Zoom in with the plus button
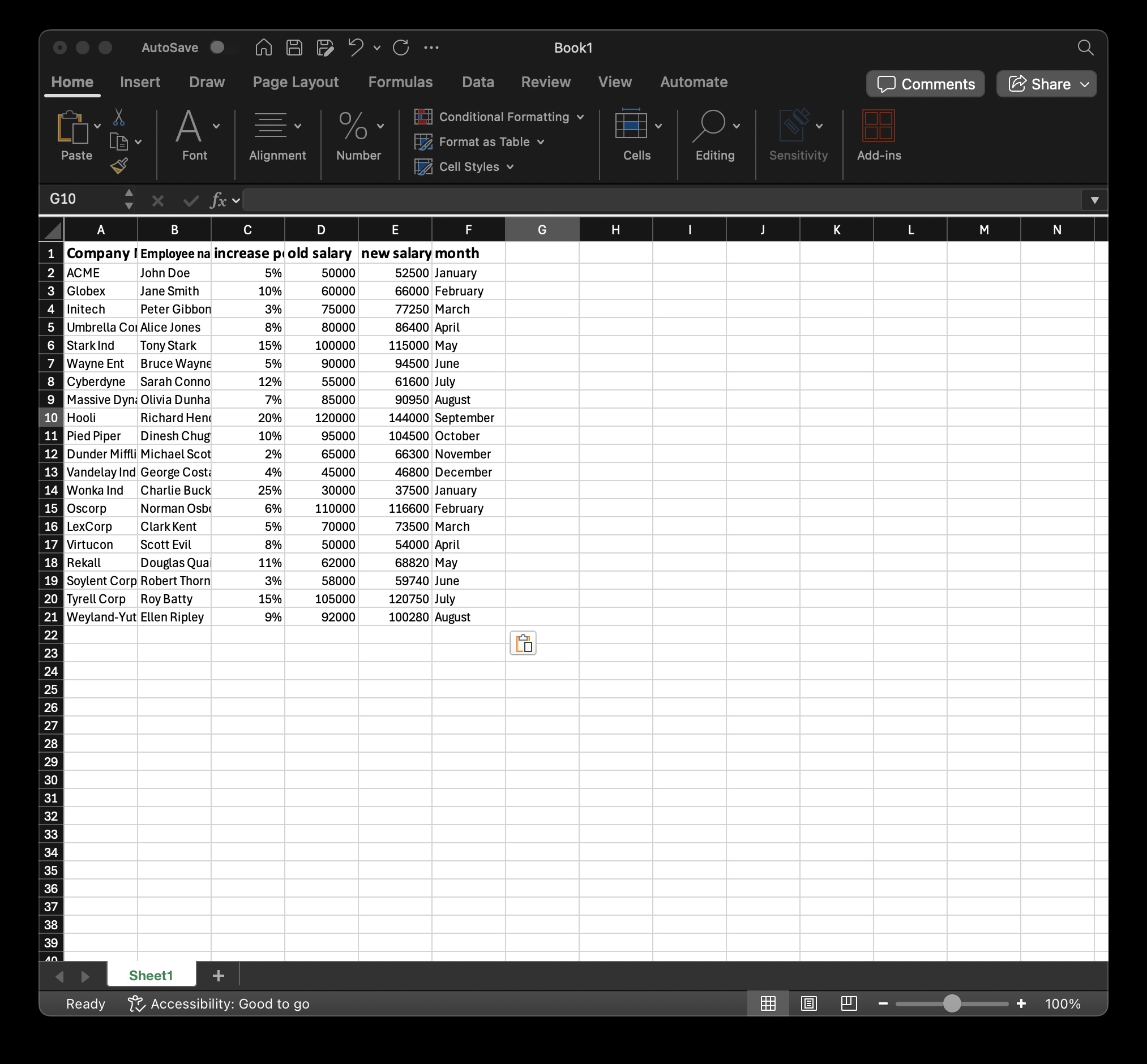The image size is (1147, 1064). pos(1021,1003)
